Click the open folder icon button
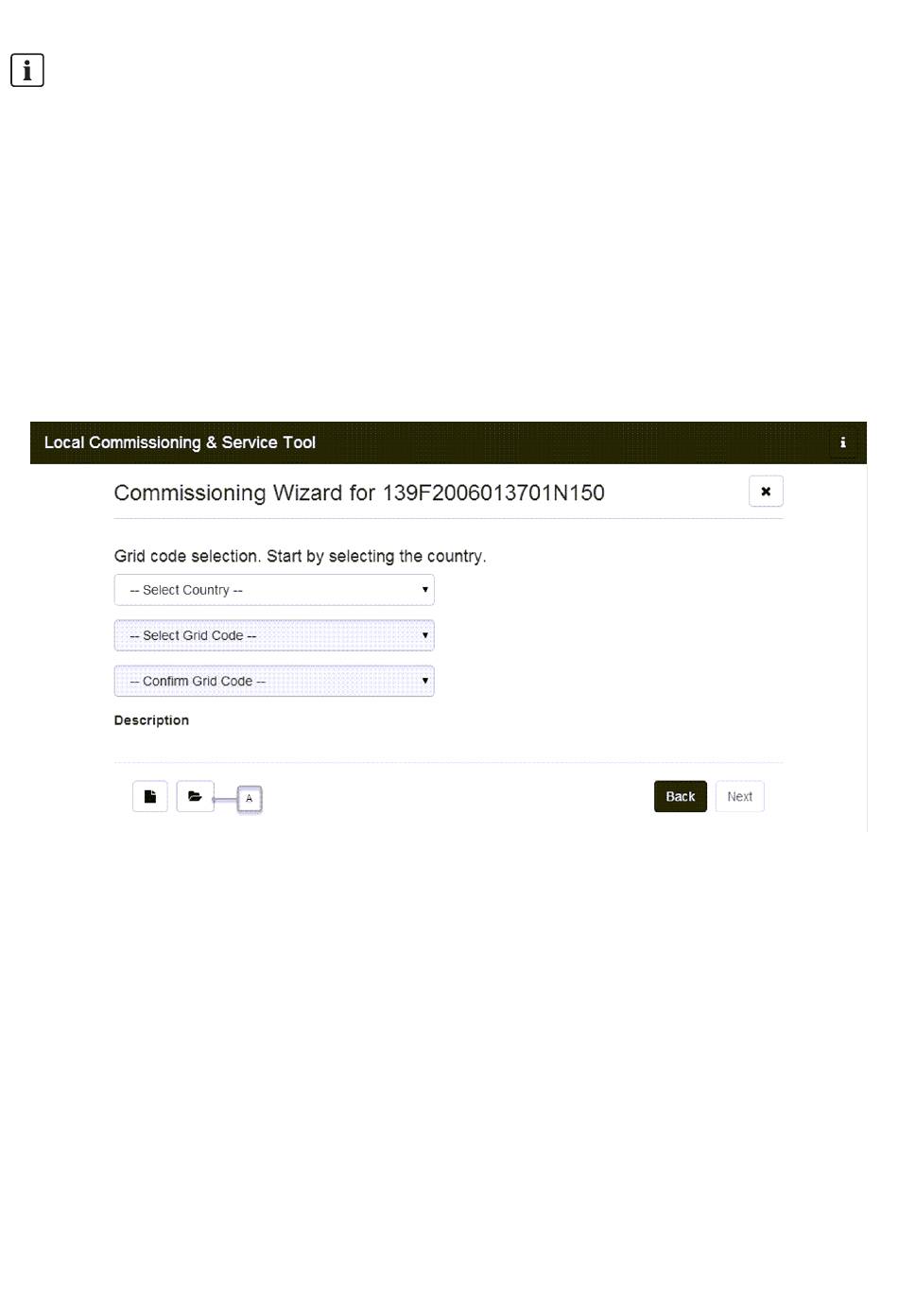This screenshot has width=898, height=1316. [196, 796]
